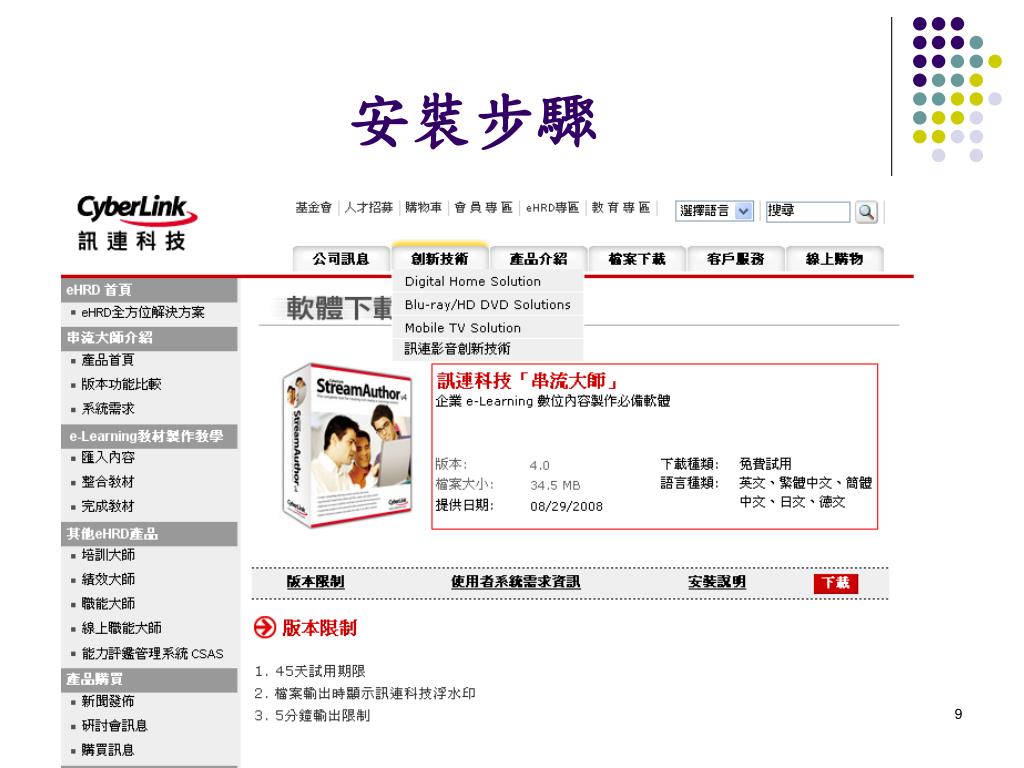Click e-Learning教材製作教學 sidebar header
The height and width of the screenshot is (768, 1024).
tap(150, 436)
